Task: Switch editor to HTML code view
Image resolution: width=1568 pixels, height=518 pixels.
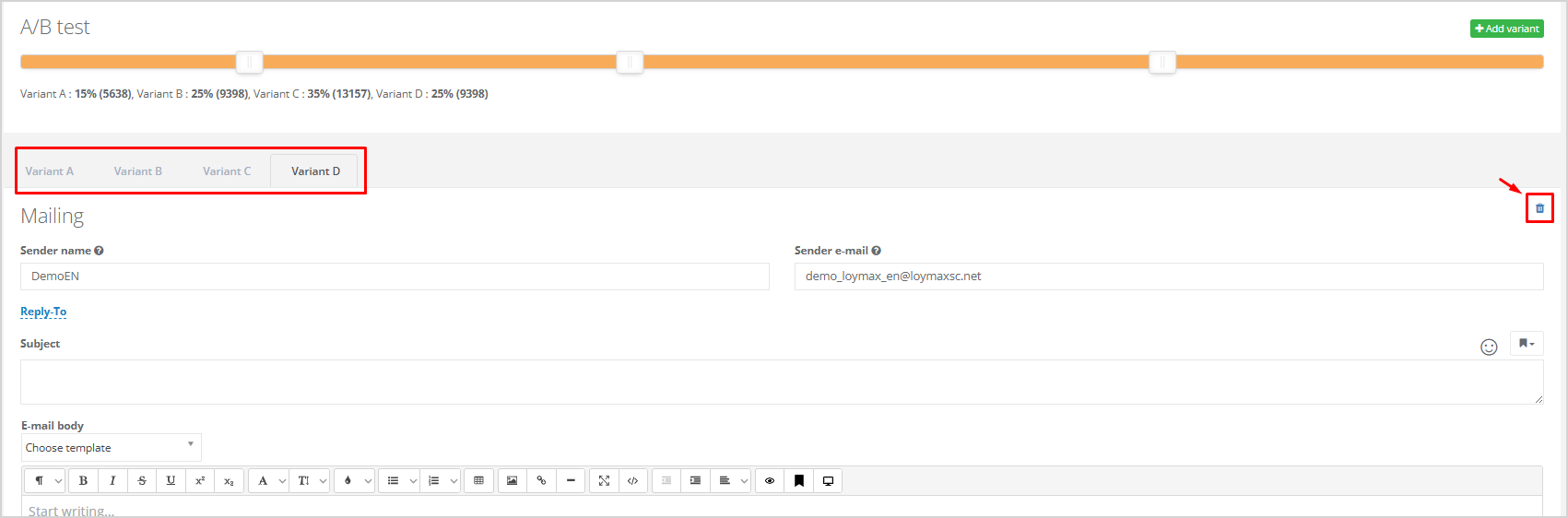Action: [632, 481]
